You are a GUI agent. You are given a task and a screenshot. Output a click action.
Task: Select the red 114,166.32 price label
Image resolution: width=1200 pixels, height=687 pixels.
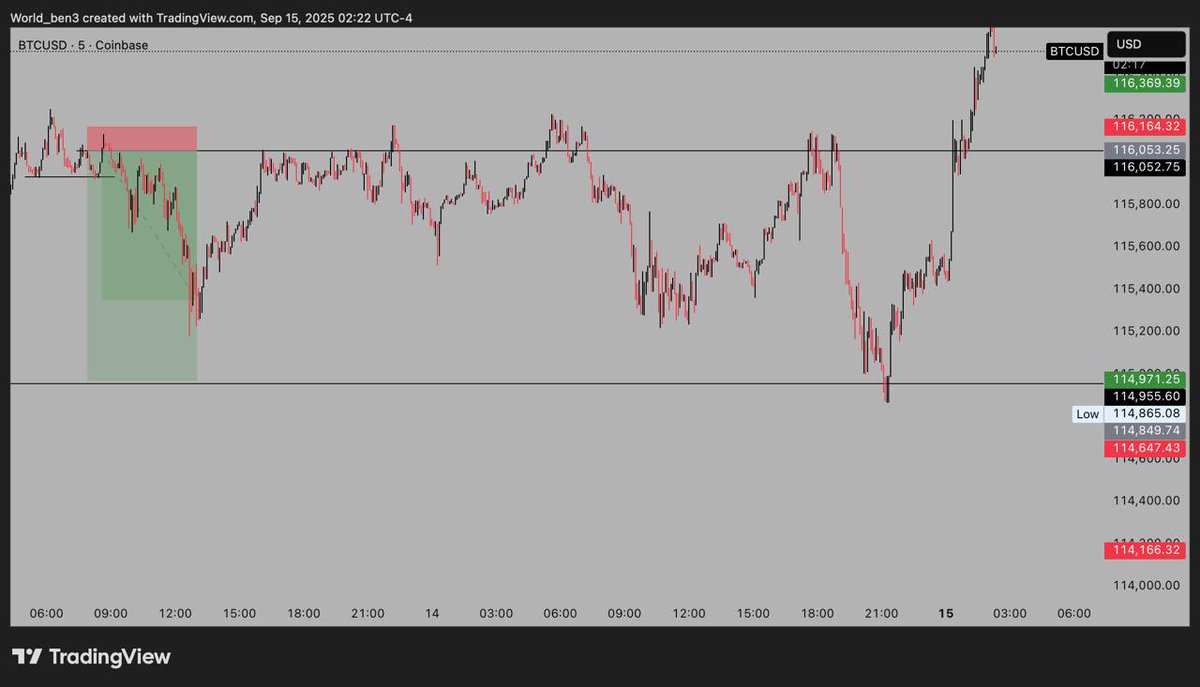(x=1145, y=550)
